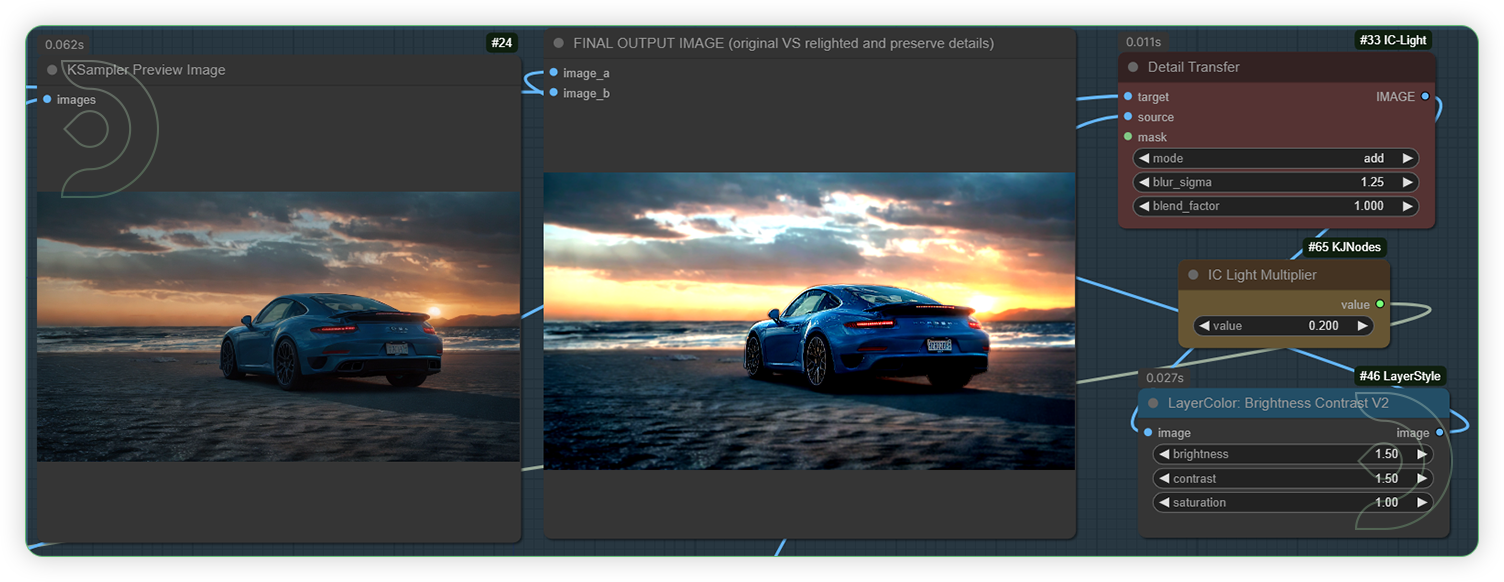
Task: Collapse the KSampler Preview Image node
Action: 52,70
